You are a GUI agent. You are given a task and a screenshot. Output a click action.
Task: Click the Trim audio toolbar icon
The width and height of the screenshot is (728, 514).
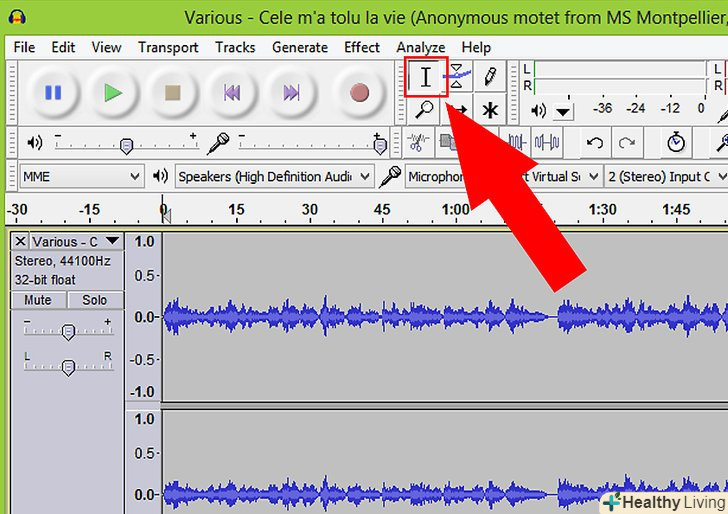(516, 143)
